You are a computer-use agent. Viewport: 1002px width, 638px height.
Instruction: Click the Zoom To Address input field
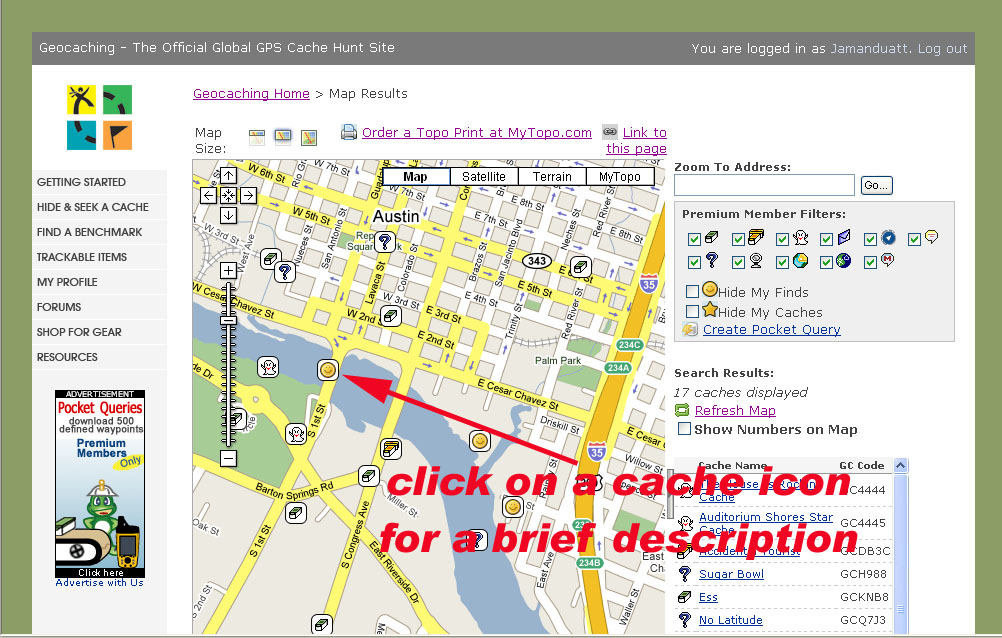[764, 185]
